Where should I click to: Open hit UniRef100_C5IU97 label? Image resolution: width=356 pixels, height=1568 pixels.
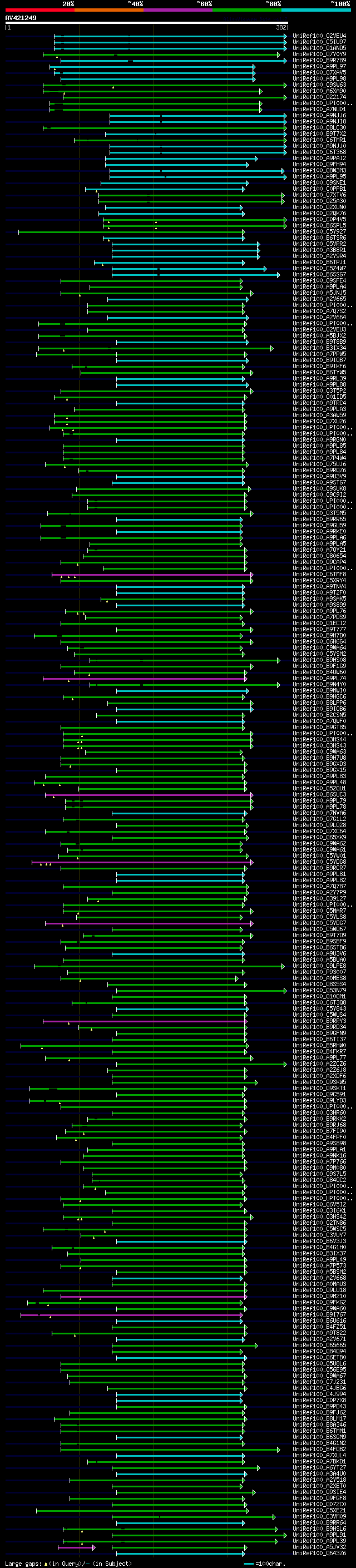click(x=319, y=42)
